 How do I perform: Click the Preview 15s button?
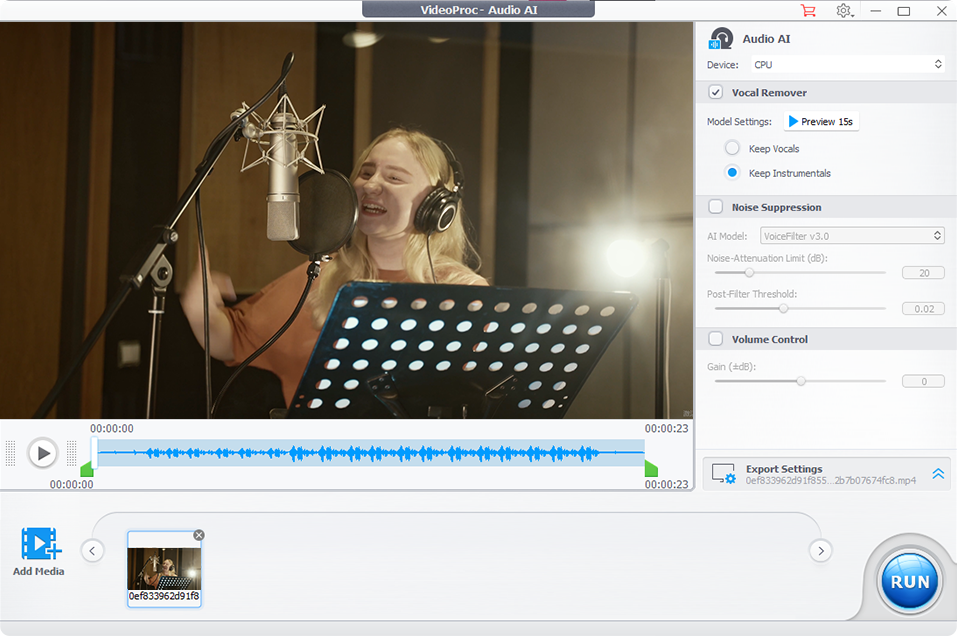point(820,122)
